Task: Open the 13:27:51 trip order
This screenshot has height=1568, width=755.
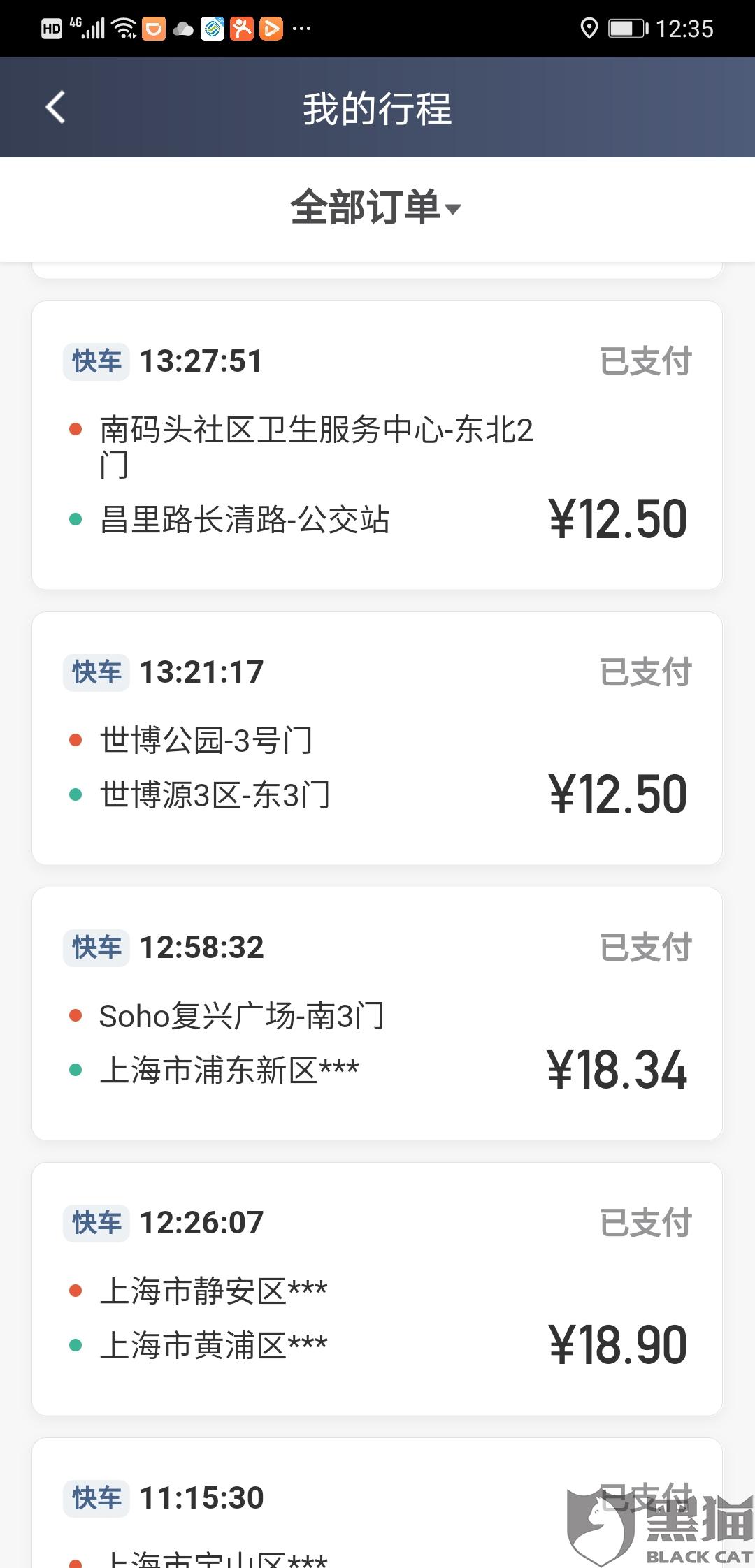Action: click(377, 445)
